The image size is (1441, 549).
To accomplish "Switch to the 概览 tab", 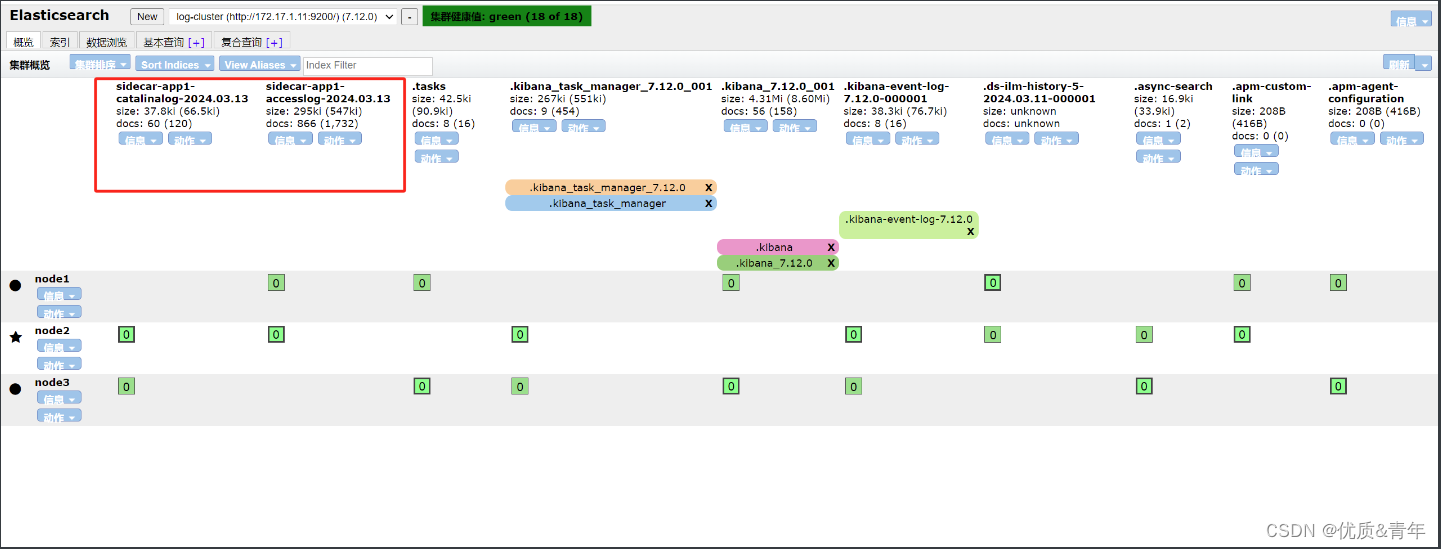I will pyautogui.click(x=23, y=42).
